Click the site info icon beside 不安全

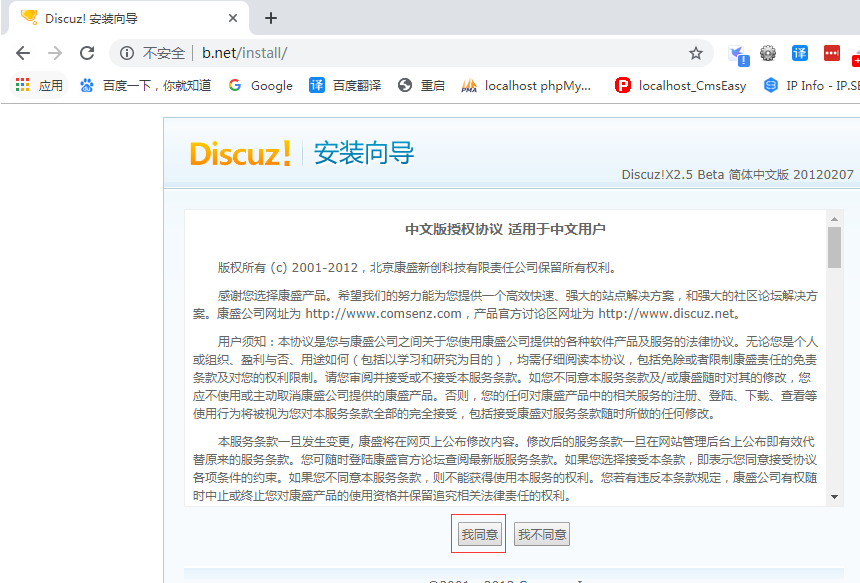tap(127, 53)
